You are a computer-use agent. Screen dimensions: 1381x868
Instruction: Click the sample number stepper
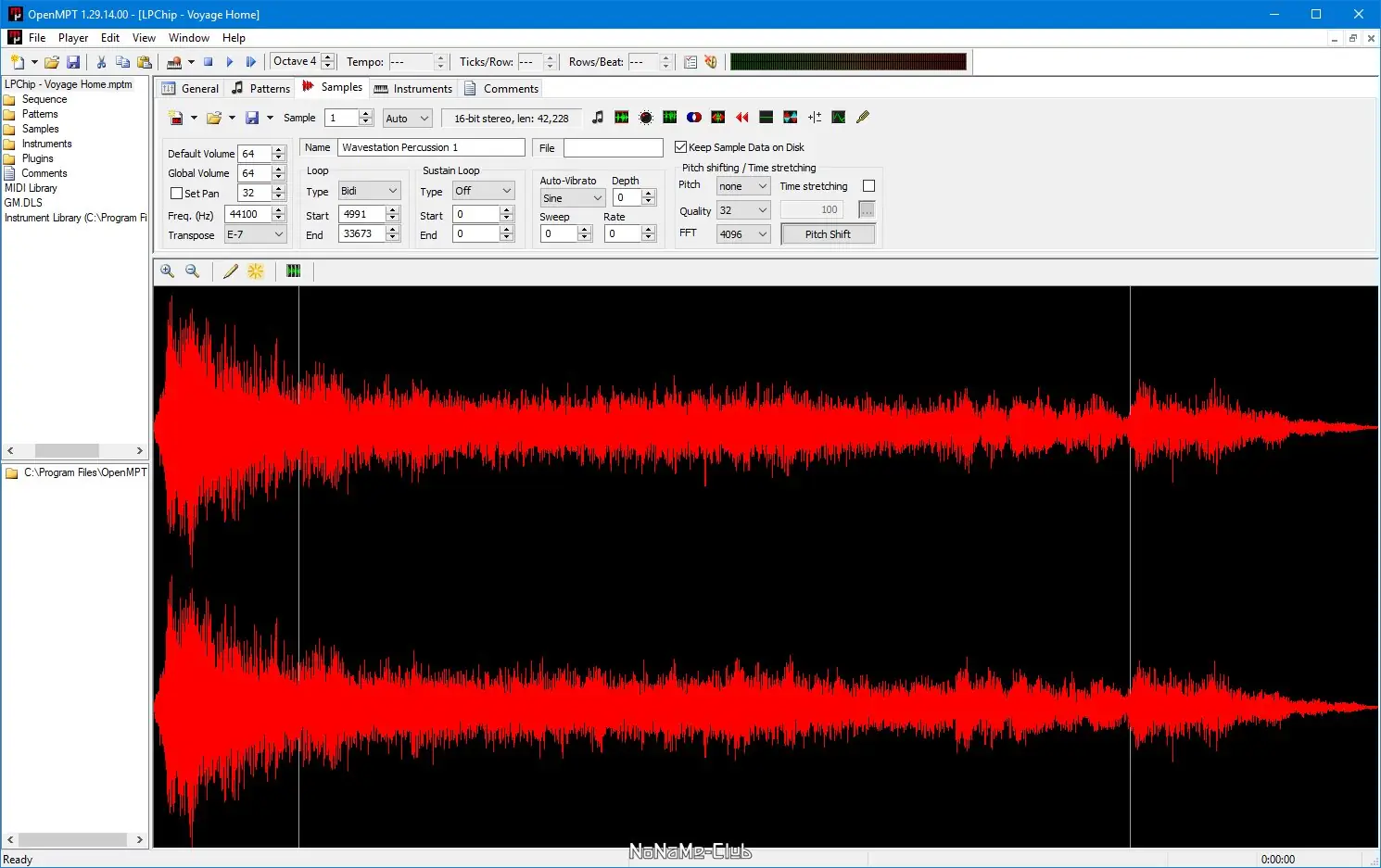[366, 118]
